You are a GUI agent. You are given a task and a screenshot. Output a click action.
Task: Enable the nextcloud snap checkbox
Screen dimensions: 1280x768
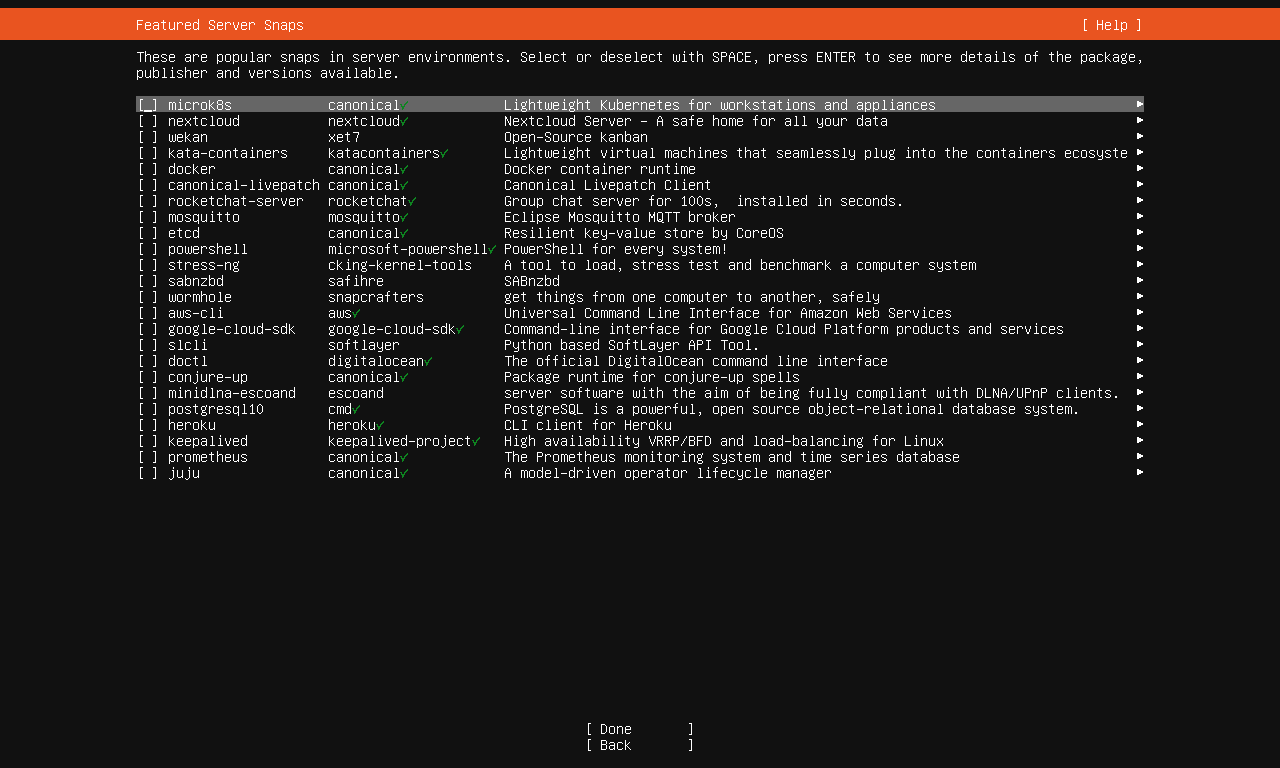(x=148, y=121)
